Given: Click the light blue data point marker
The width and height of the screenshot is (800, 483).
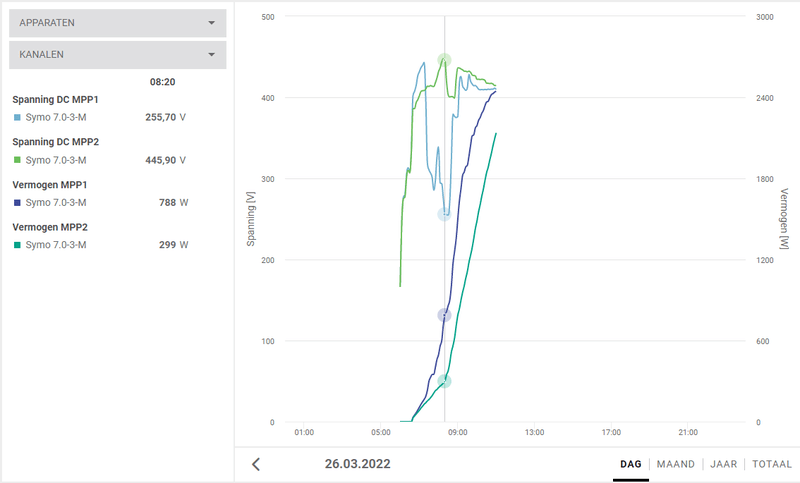Looking at the screenshot, I should (x=444, y=214).
